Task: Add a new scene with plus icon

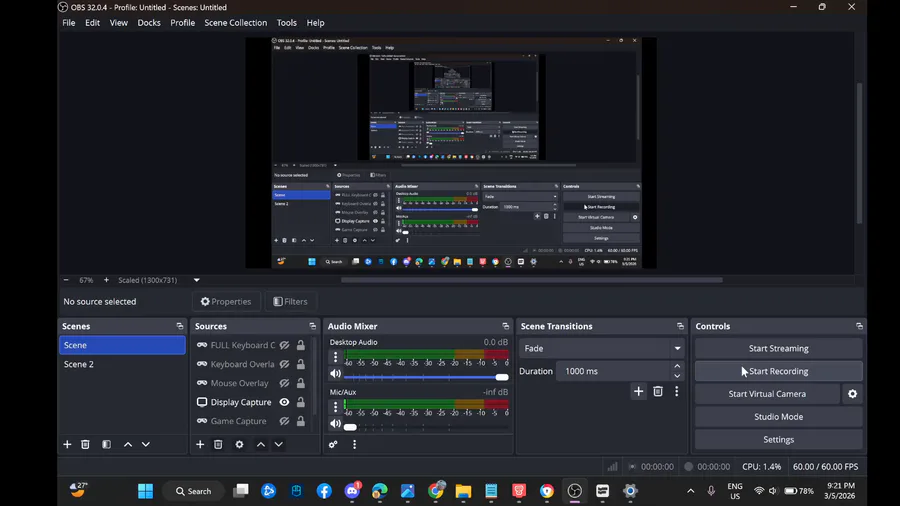Action: pos(67,444)
